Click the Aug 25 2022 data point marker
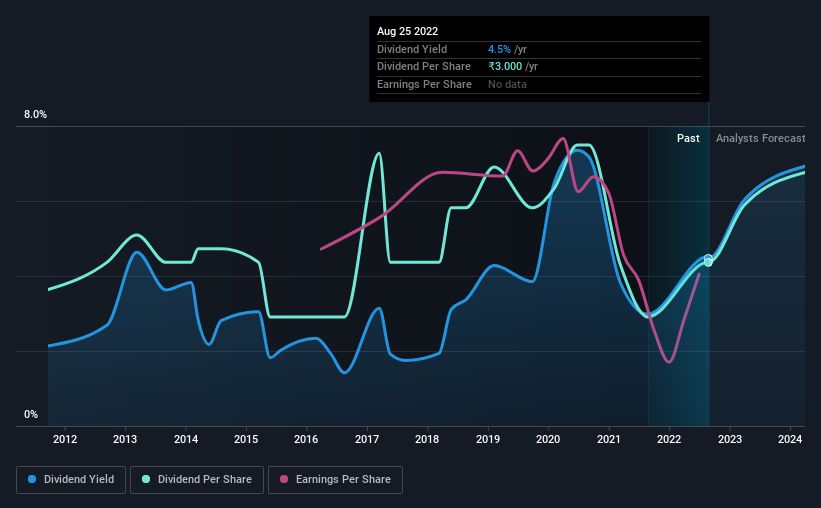The width and height of the screenshot is (821, 508). (x=708, y=260)
